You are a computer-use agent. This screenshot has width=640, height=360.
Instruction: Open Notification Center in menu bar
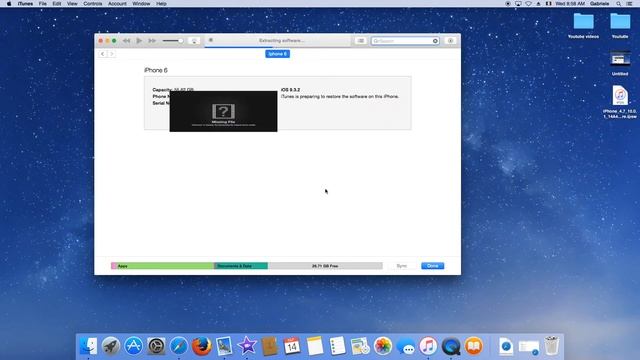(630, 4)
